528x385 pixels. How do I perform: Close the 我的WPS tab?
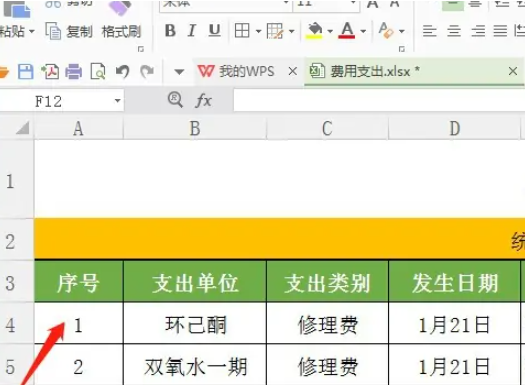pos(293,71)
